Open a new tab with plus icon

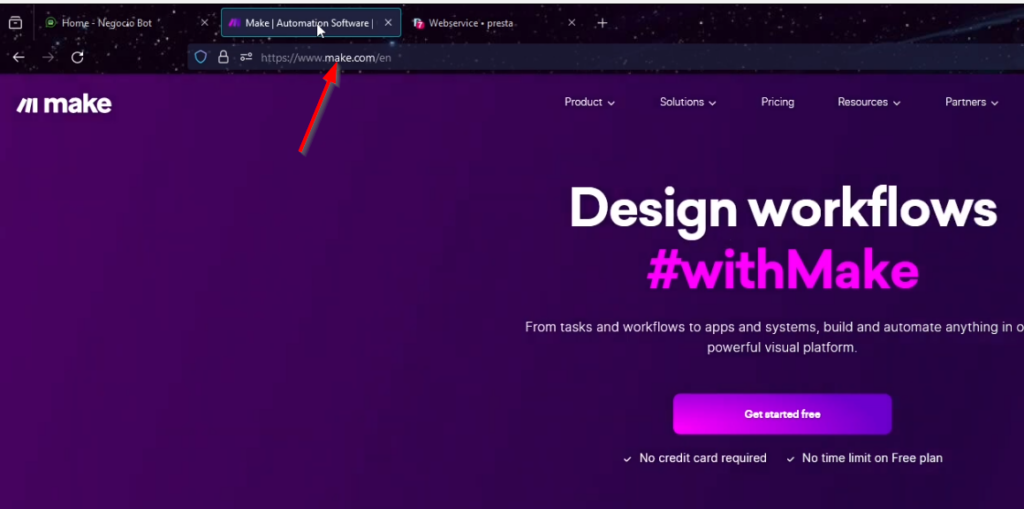click(602, 23)
